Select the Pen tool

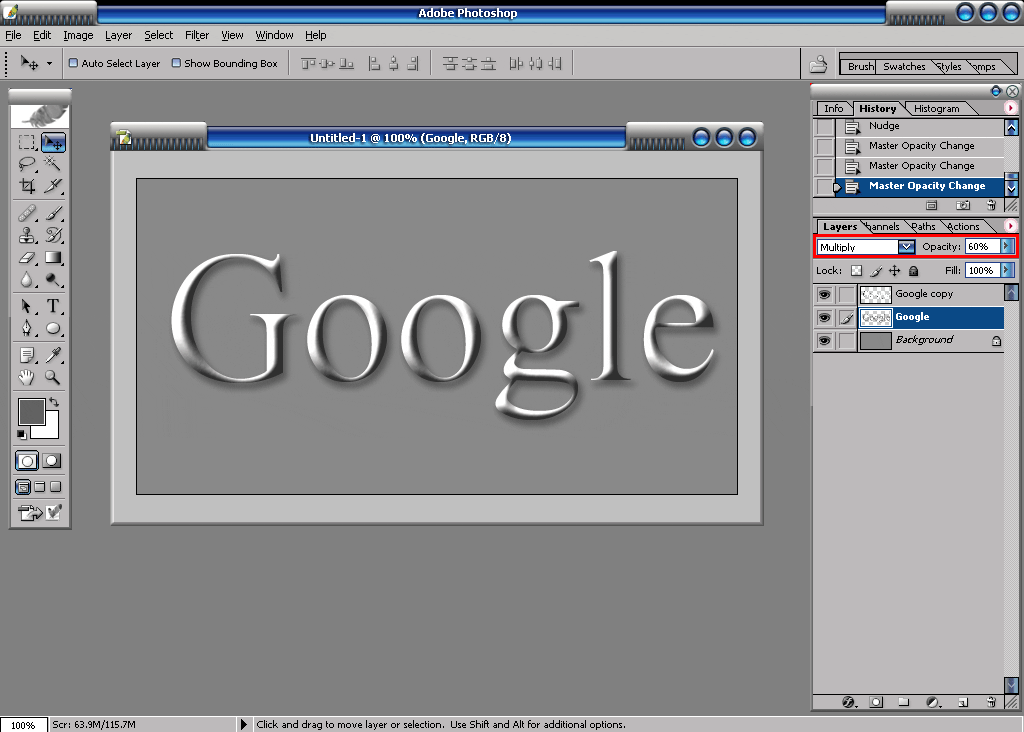[27, 328]
